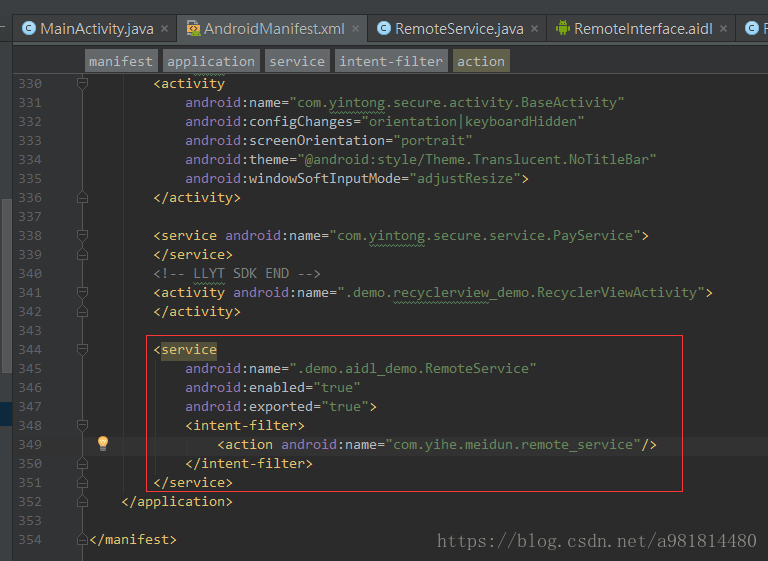
Task: Collapse the RemoteService service block at line 344
Action: [82, 349]
